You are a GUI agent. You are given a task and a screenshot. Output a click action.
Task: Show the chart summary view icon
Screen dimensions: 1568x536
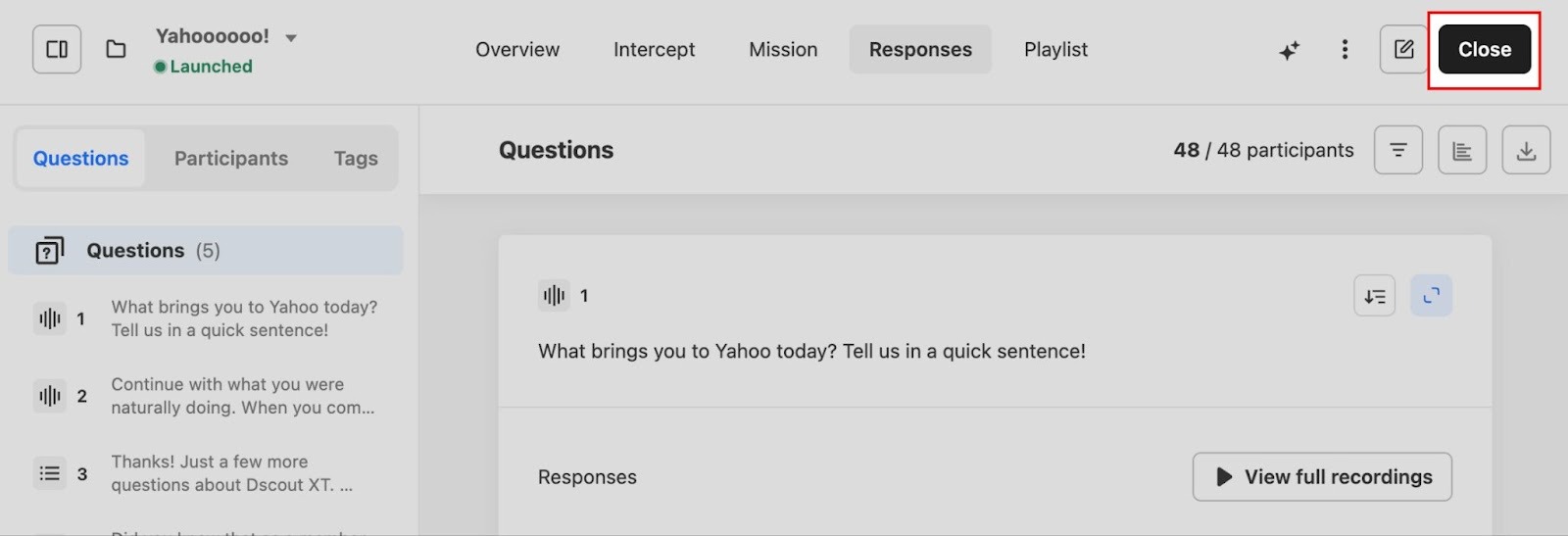coord(1462,150)
